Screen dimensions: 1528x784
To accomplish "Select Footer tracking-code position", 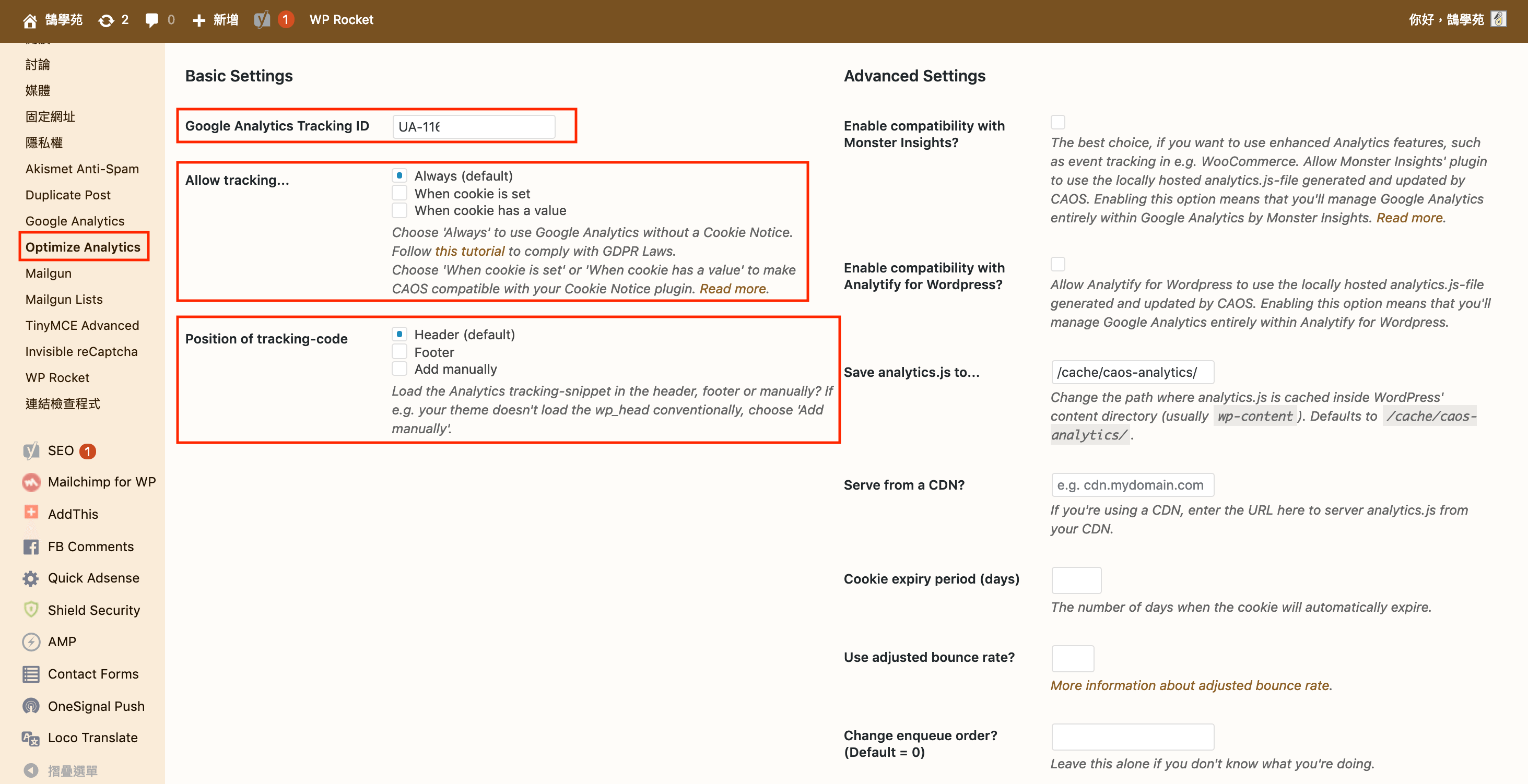I will tap(399, 352).
